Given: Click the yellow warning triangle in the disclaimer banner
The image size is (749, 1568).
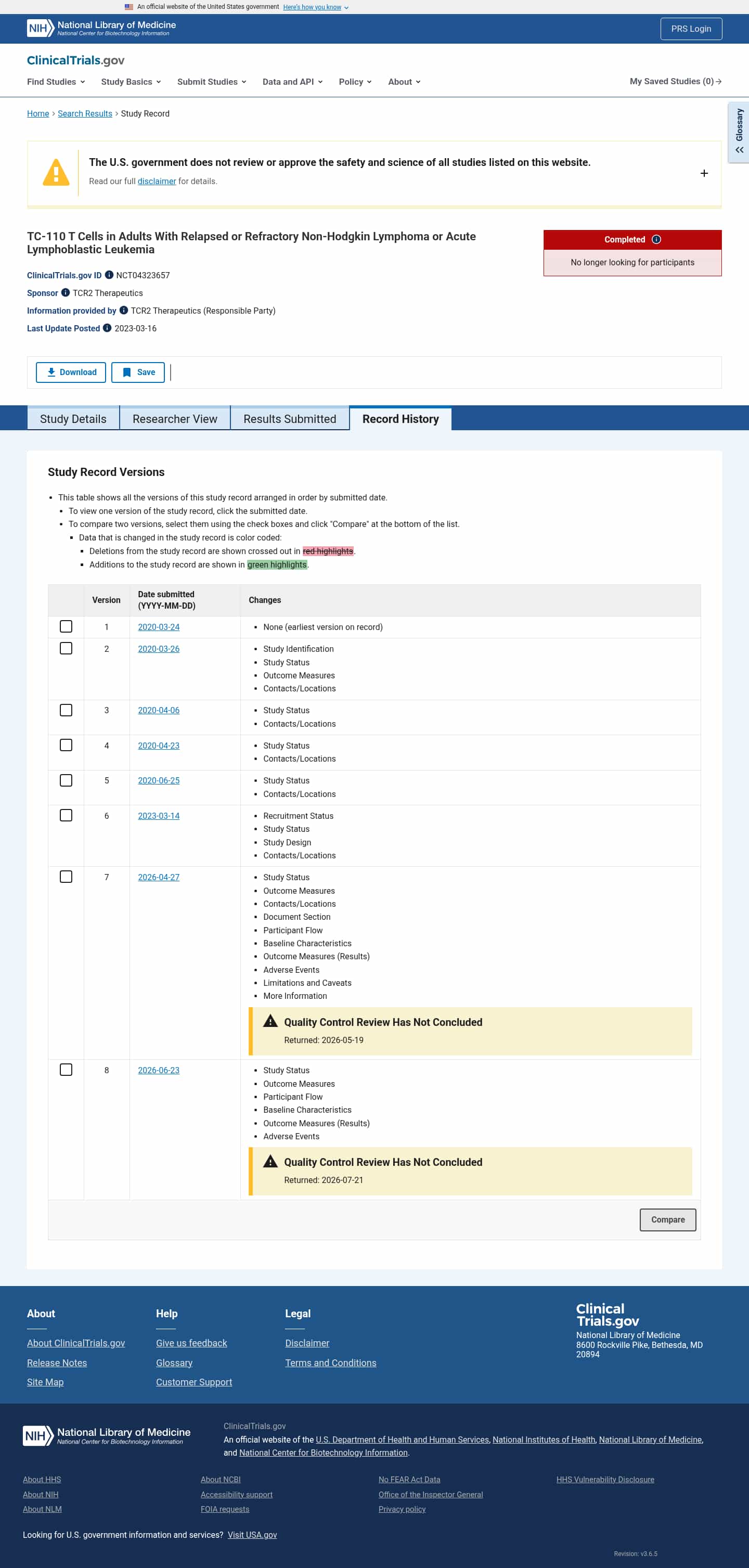Looking at the screenshot, I should click(56, 172).
